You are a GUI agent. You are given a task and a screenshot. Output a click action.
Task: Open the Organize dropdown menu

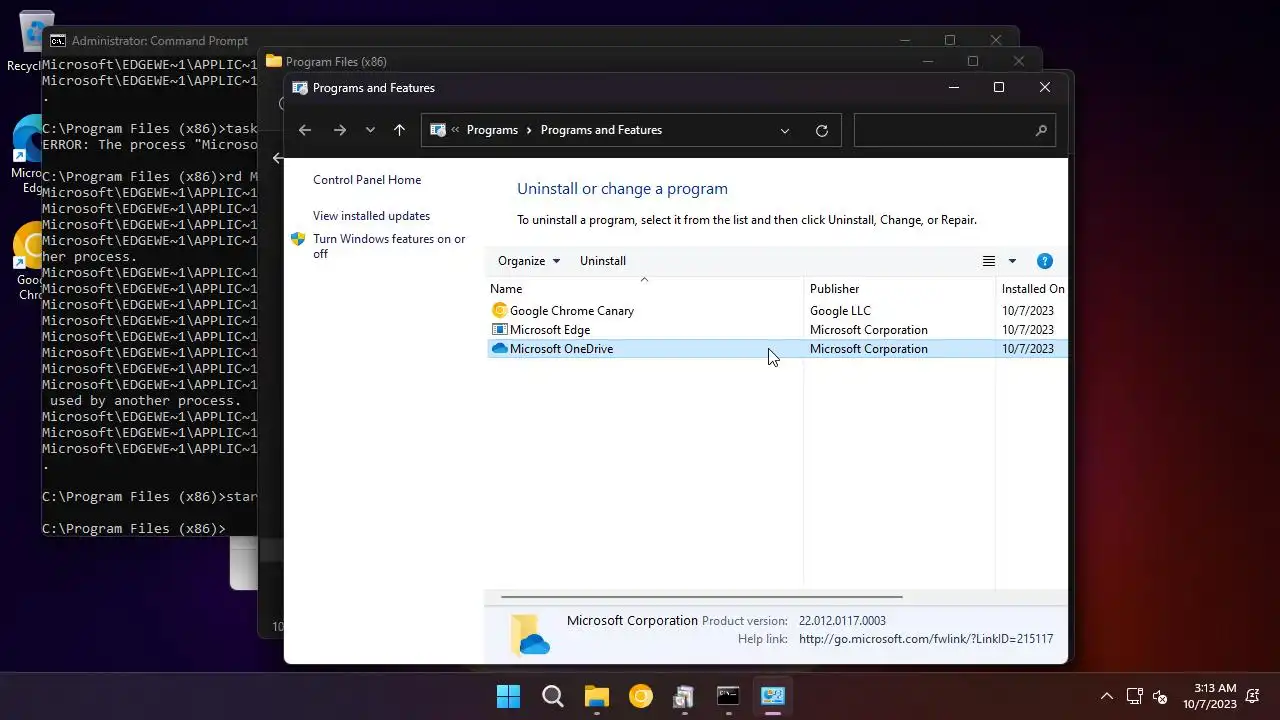529,261
